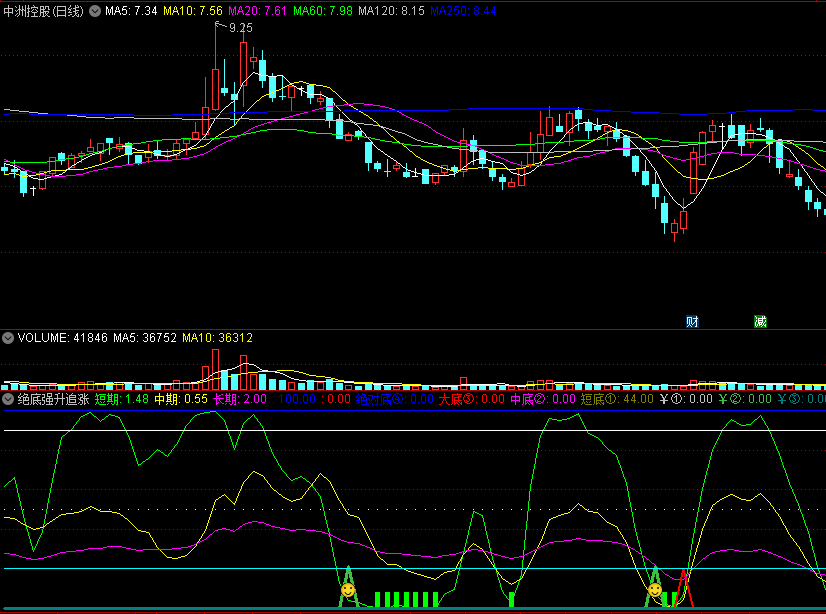Click the MA10: 7.56 yellow label
The image size is (826, 614).
click(x=193, y=11)
